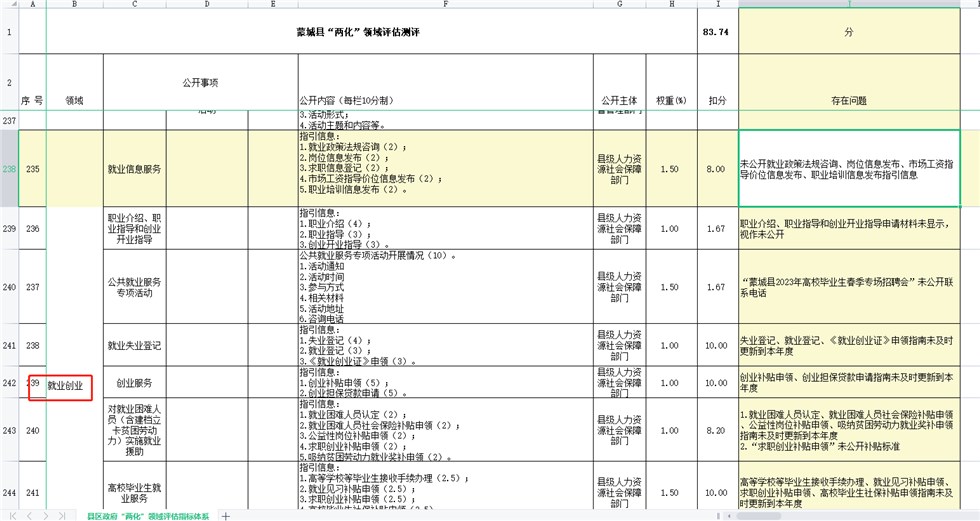Image resolution: width=980 pixels, height=521 pixels.
Task: Click the 就业创业 cell
Action: (66, 385)
